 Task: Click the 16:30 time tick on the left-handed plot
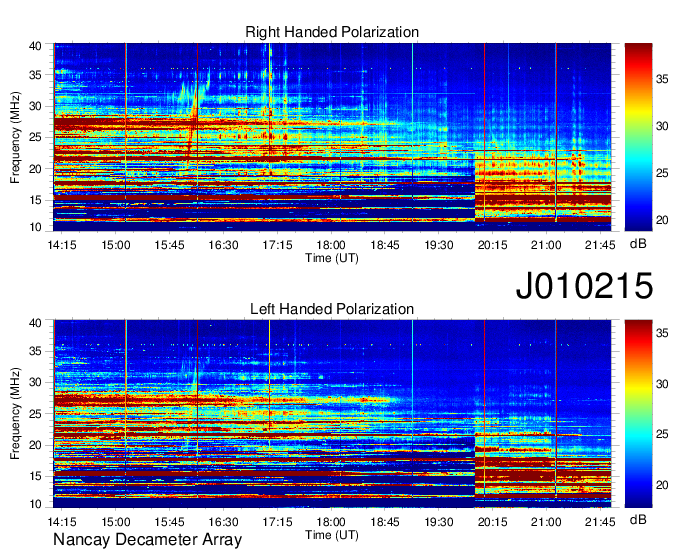click(223, 522)
